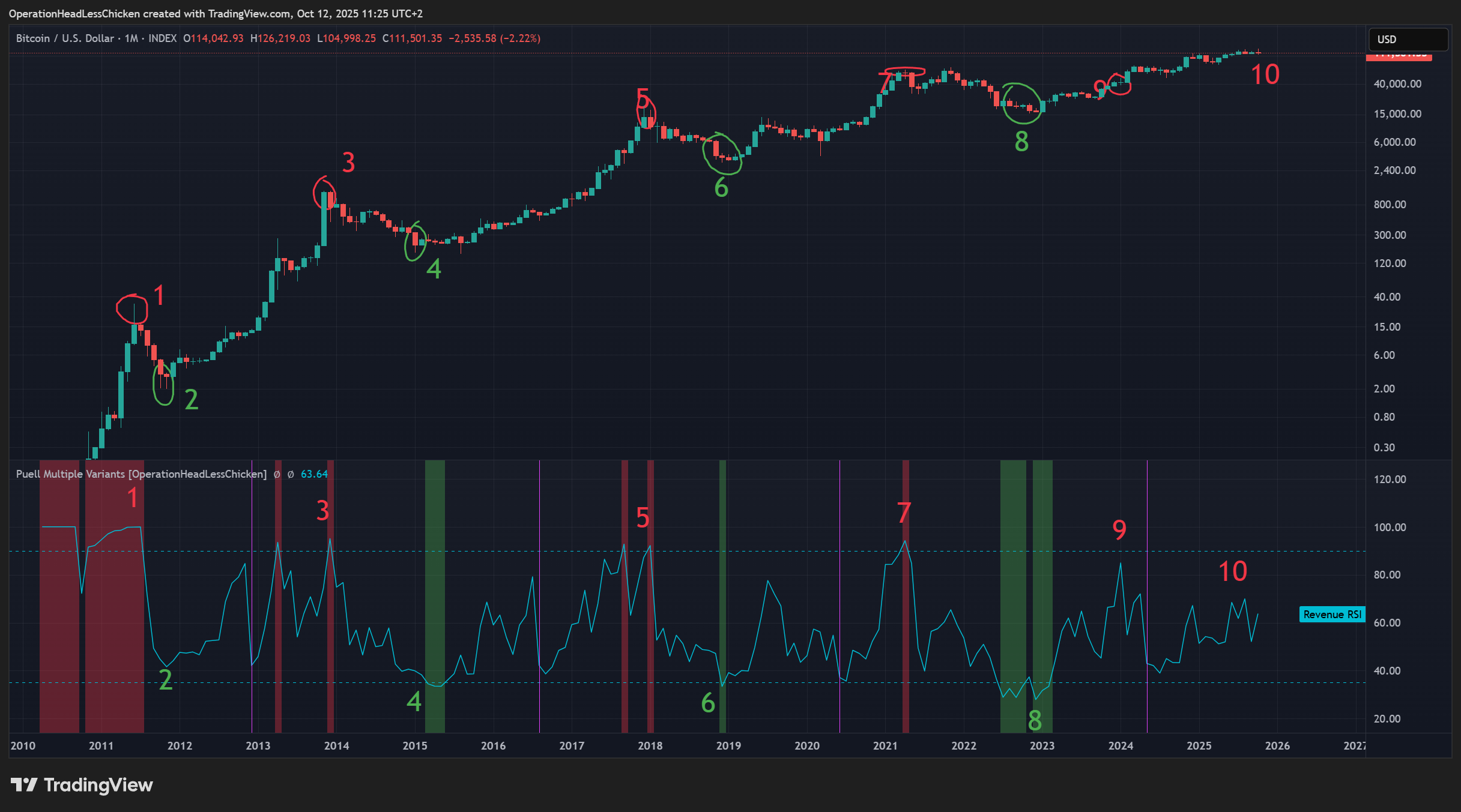Click red circle around peak 3
1461x812 pixels.
[324, 192]
